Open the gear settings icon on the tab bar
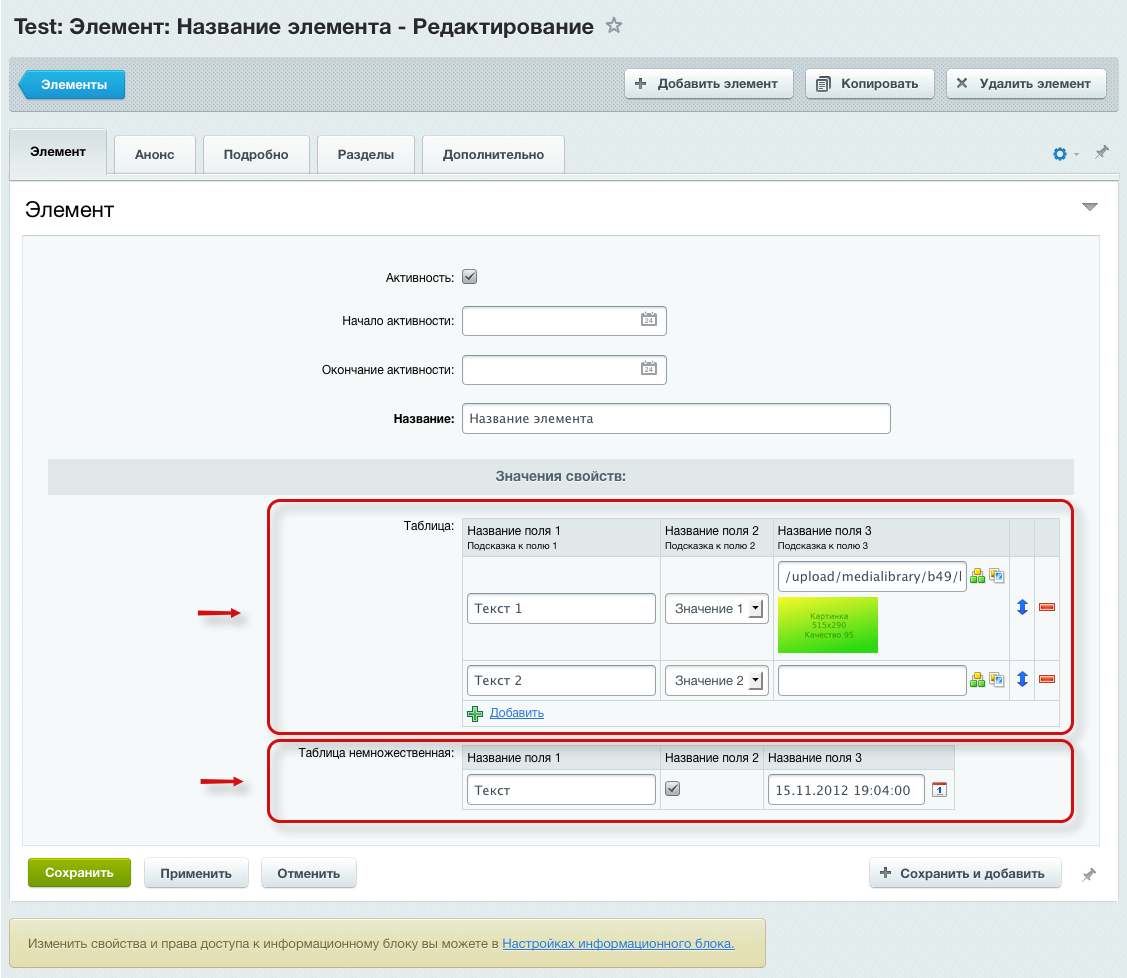The width and height of the screenshot is (1127, 978). (x=1060, y=154)
